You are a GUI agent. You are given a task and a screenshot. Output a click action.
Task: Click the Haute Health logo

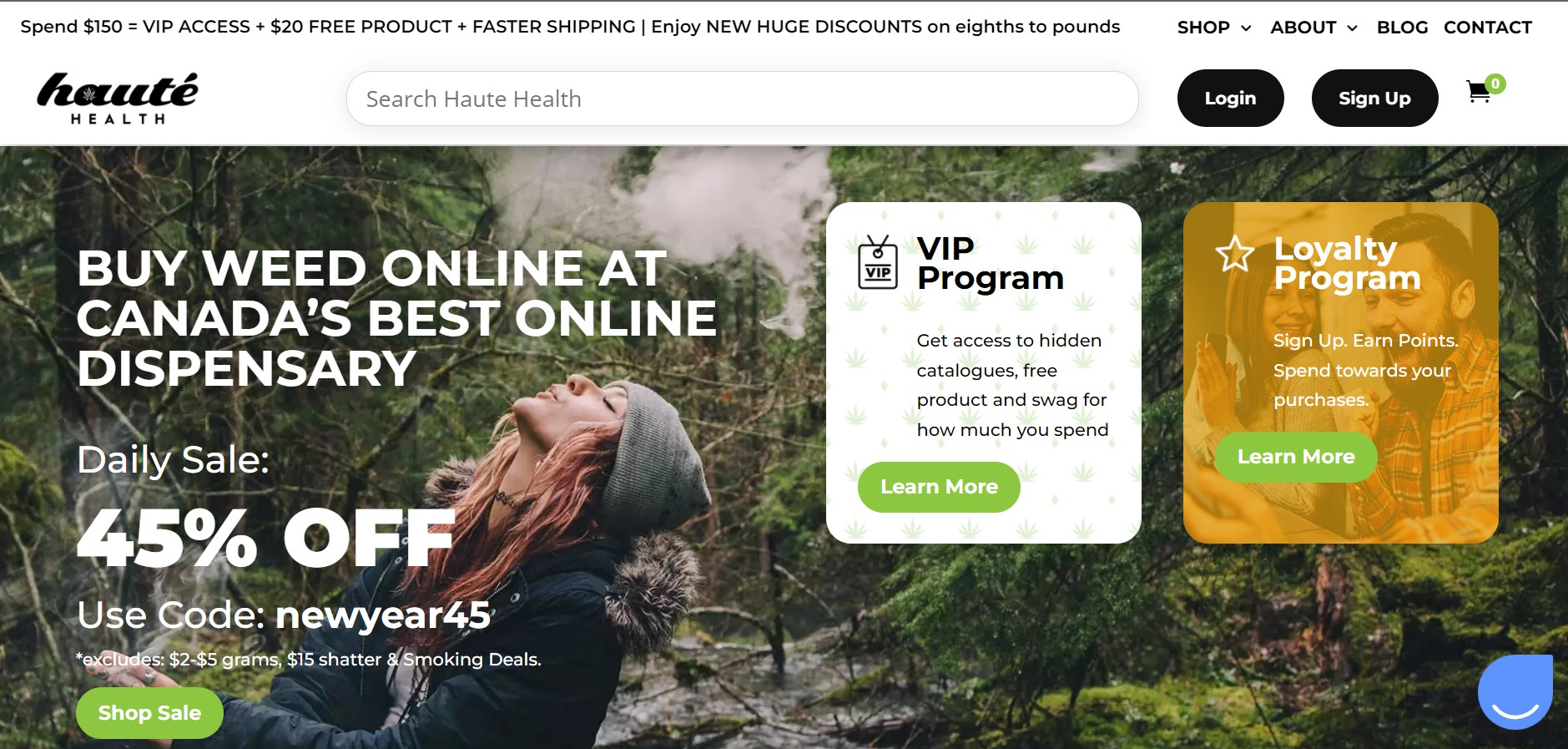(x=118, y=99)
